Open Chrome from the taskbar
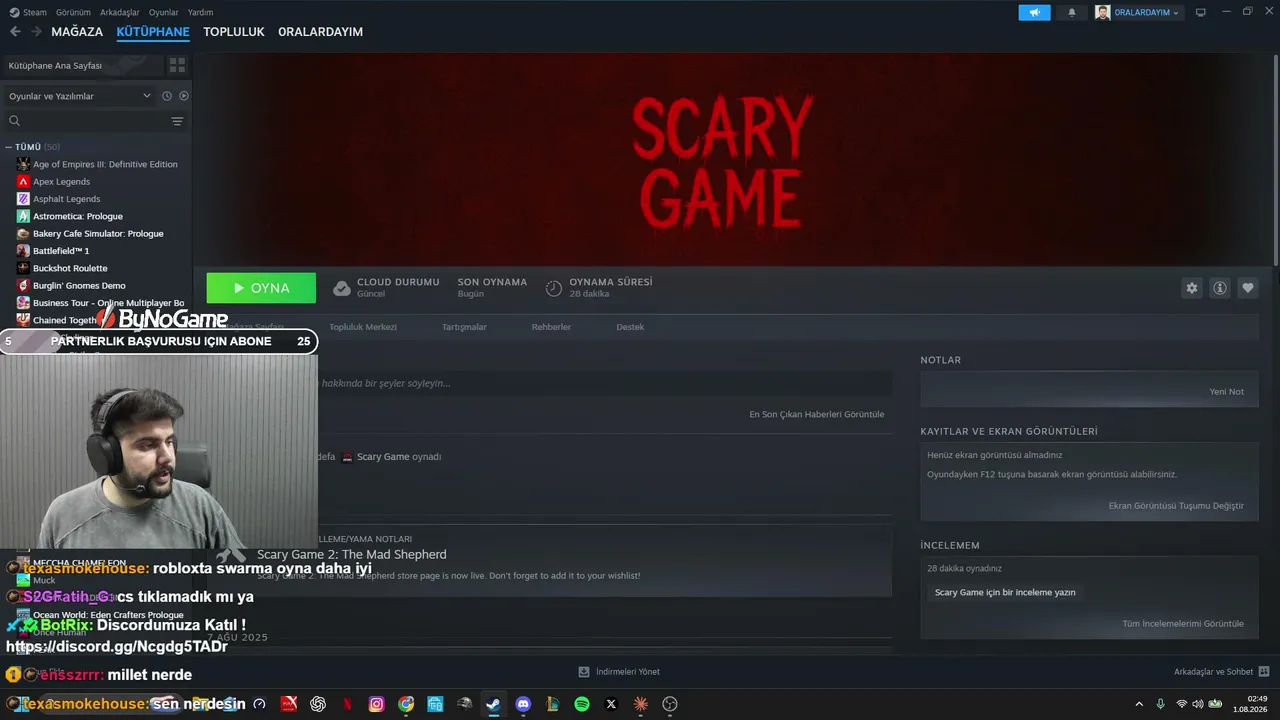This screenshot has width=1280, height=720. [406, 704]
